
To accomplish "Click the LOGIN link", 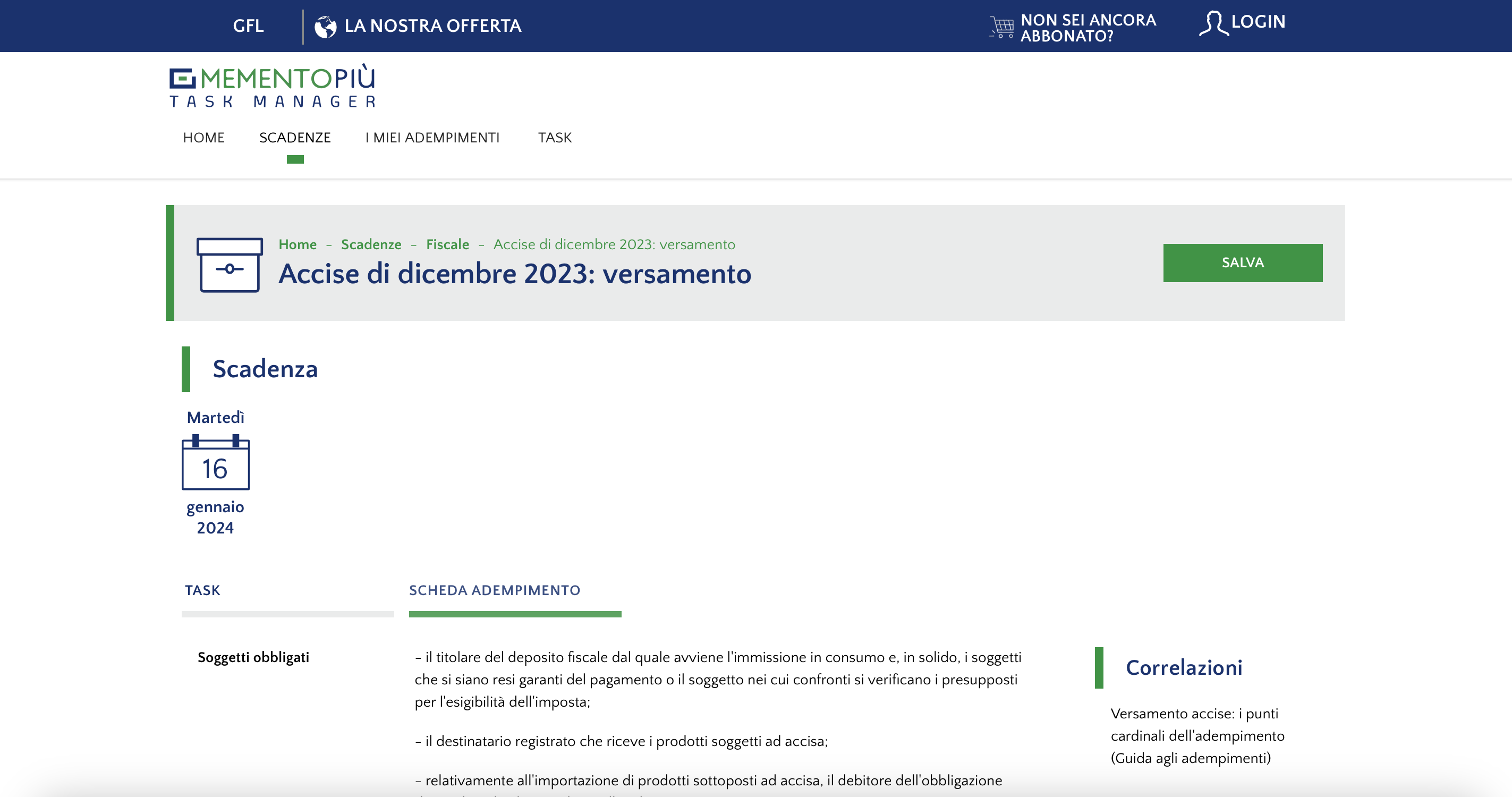I will click(x=1258, y=22).
